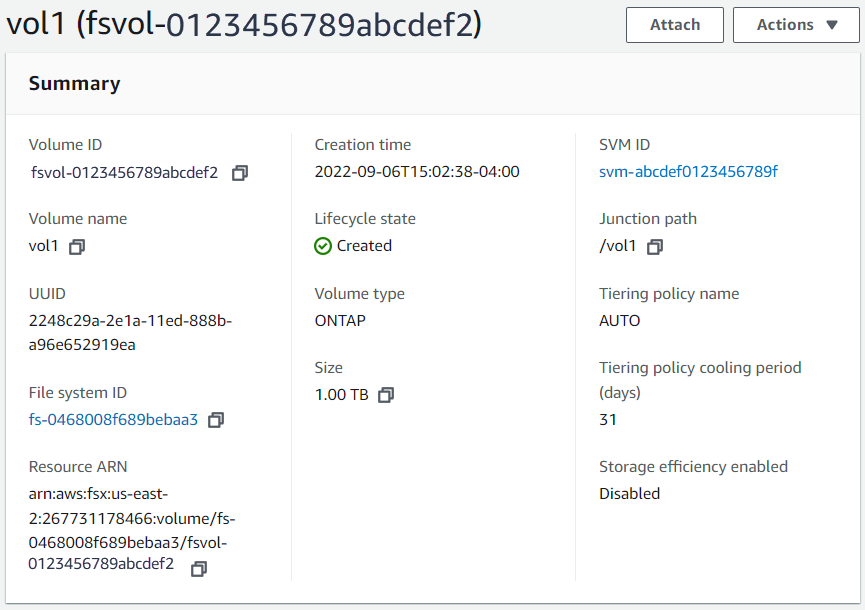Open the Actions dropdown menu
The width and height of the screenshot is (865, 610).
pyautogui.click(x=795, y=25)
